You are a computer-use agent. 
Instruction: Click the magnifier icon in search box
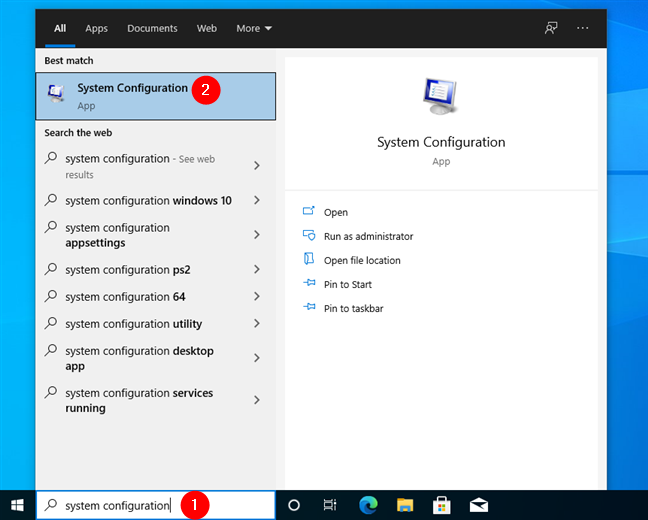51,504
